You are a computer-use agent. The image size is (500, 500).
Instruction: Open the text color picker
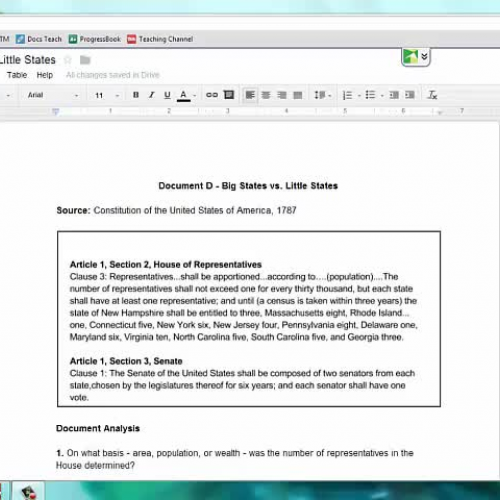tap(183, 95)
